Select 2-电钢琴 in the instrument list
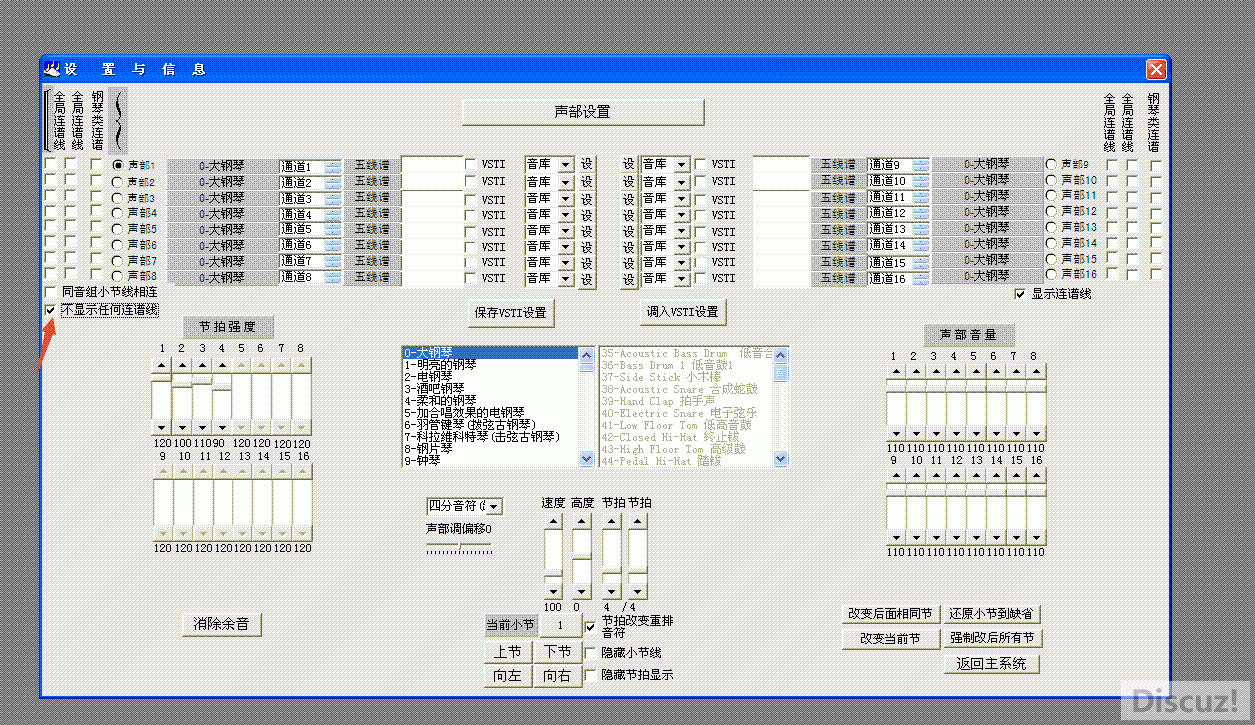Viewport: 1255px width, 725px height. 490,377
